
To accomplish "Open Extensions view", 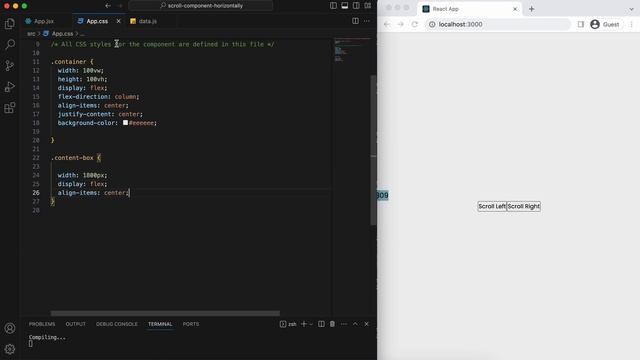I will 10,108.
